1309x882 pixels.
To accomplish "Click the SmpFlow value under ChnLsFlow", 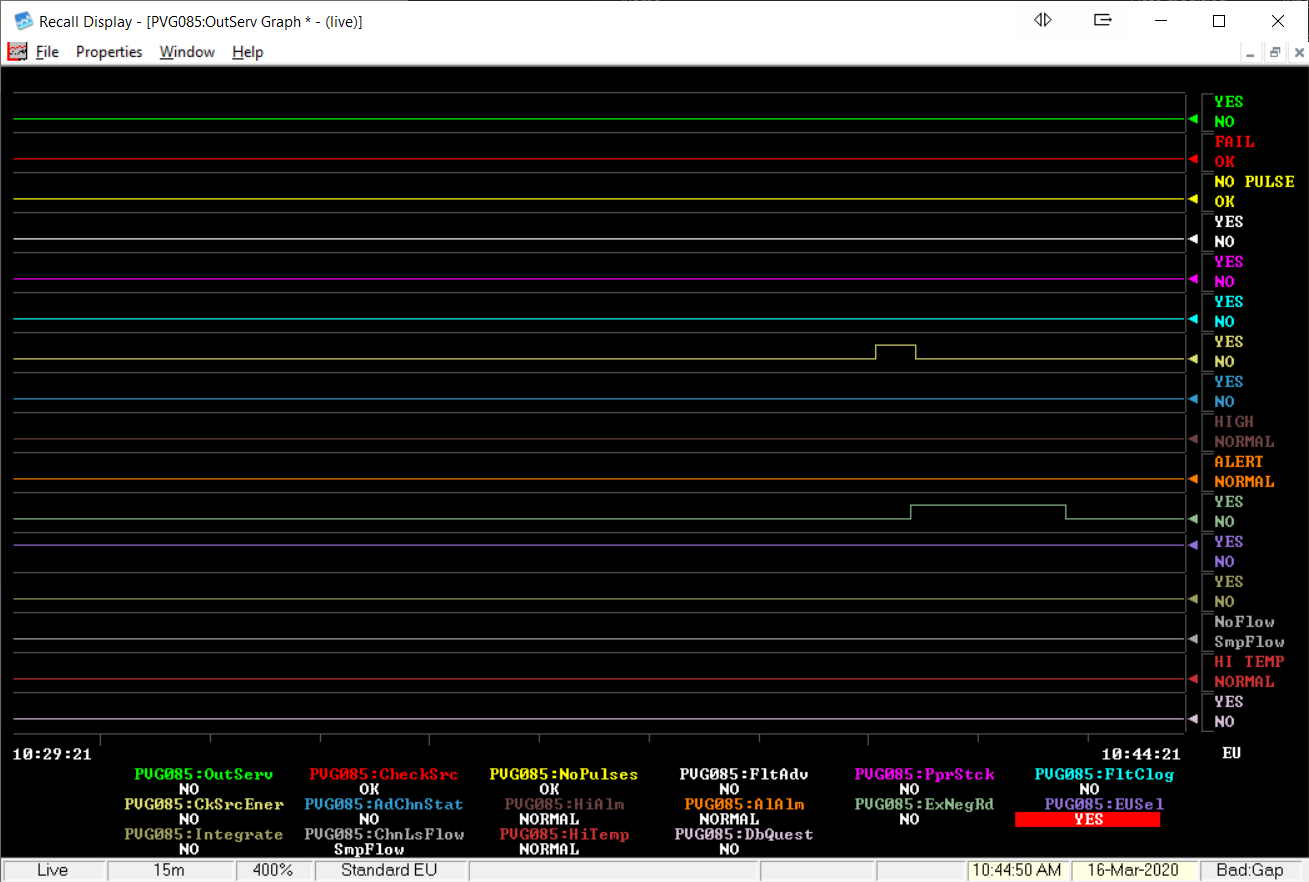I will (369, 849).
